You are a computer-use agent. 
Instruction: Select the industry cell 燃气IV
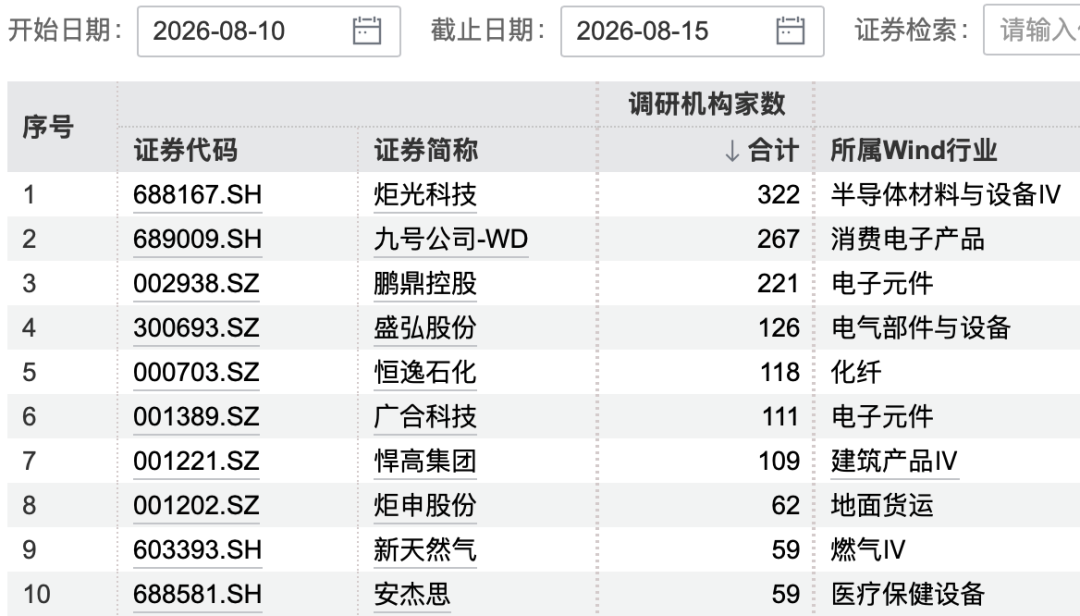coord(868,550)
